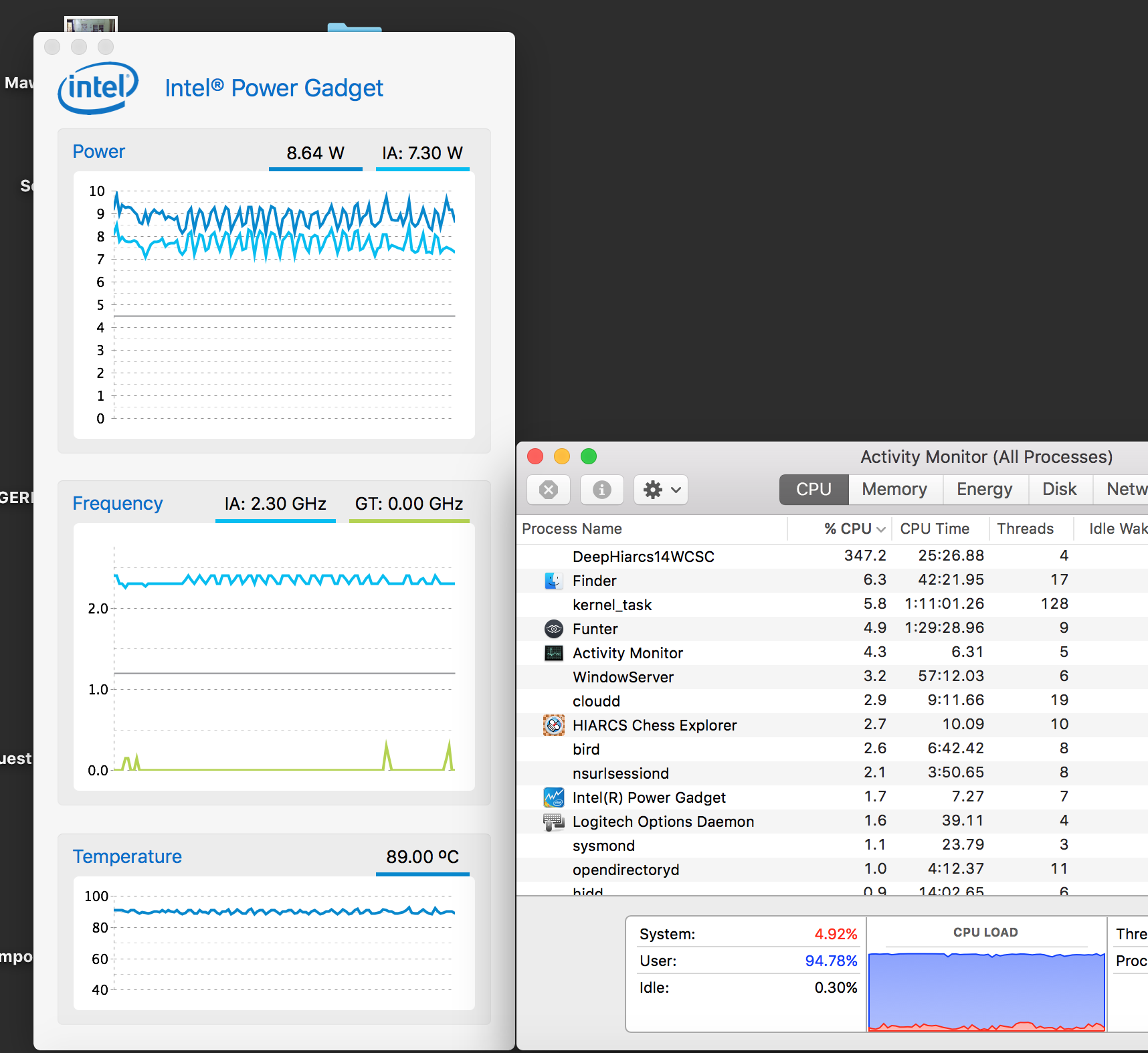This screenshot has width=1148, height=1053.
Task: Click the User 94.78% value
Action: tap(831, 961)
